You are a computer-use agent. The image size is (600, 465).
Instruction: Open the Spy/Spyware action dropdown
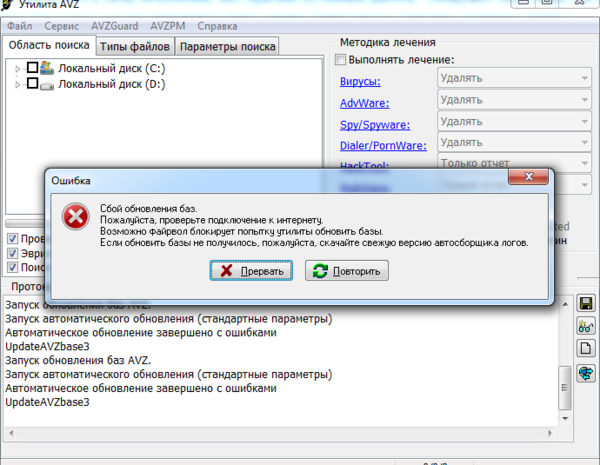(x=514, y=121)
